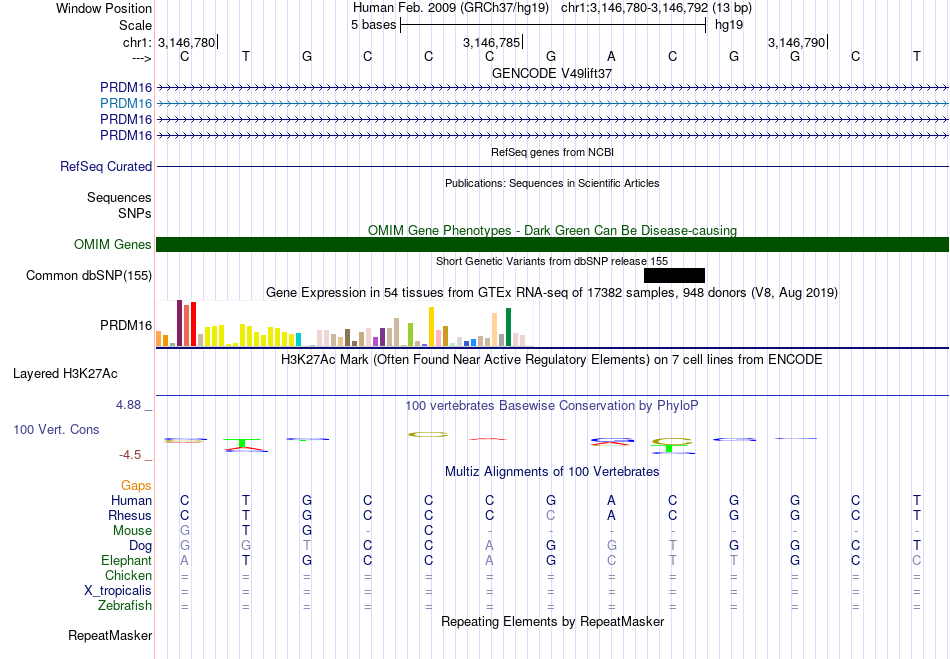Viewport: 950px width, 659px height.
Task: Click the 'A' base in the top sequence row
Action: (x=611, y=56)
